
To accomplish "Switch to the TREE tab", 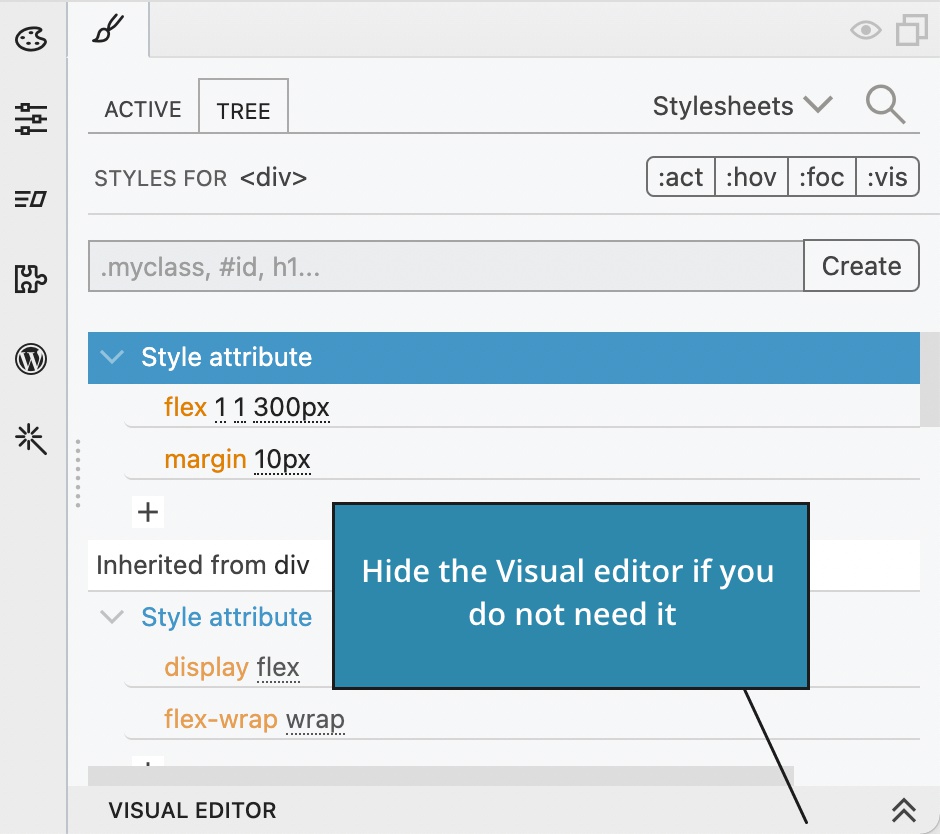I will point(243,106).
